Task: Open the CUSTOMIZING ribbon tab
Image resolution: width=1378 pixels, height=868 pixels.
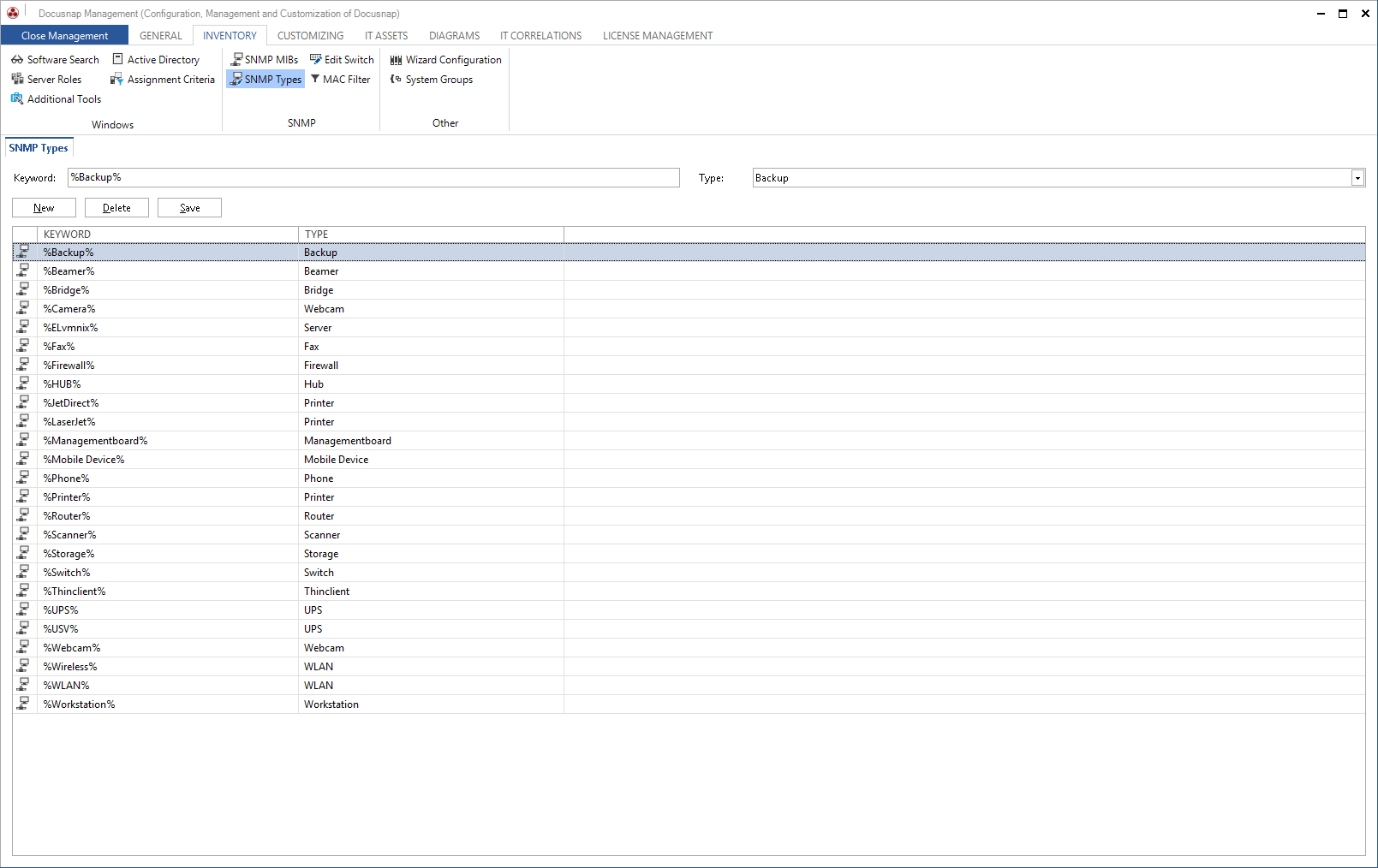Action: (311, 36)
